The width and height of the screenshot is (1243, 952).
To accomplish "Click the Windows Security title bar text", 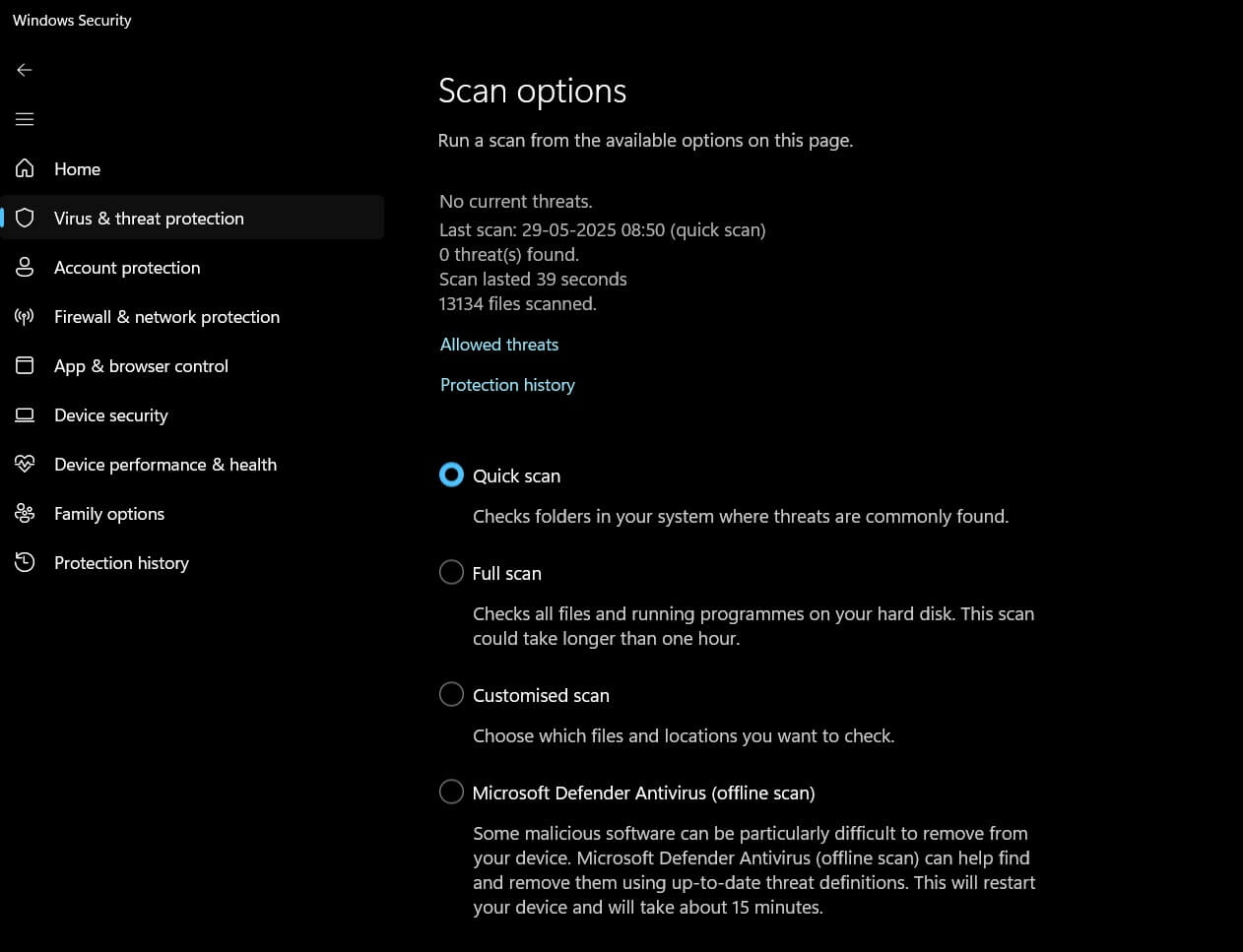I will (x=71, y=20).
